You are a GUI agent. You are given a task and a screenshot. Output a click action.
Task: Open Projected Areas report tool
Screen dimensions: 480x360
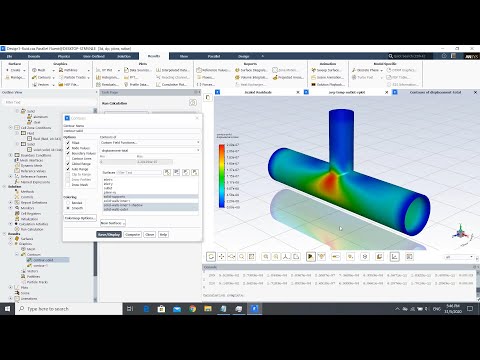[288, 77]
